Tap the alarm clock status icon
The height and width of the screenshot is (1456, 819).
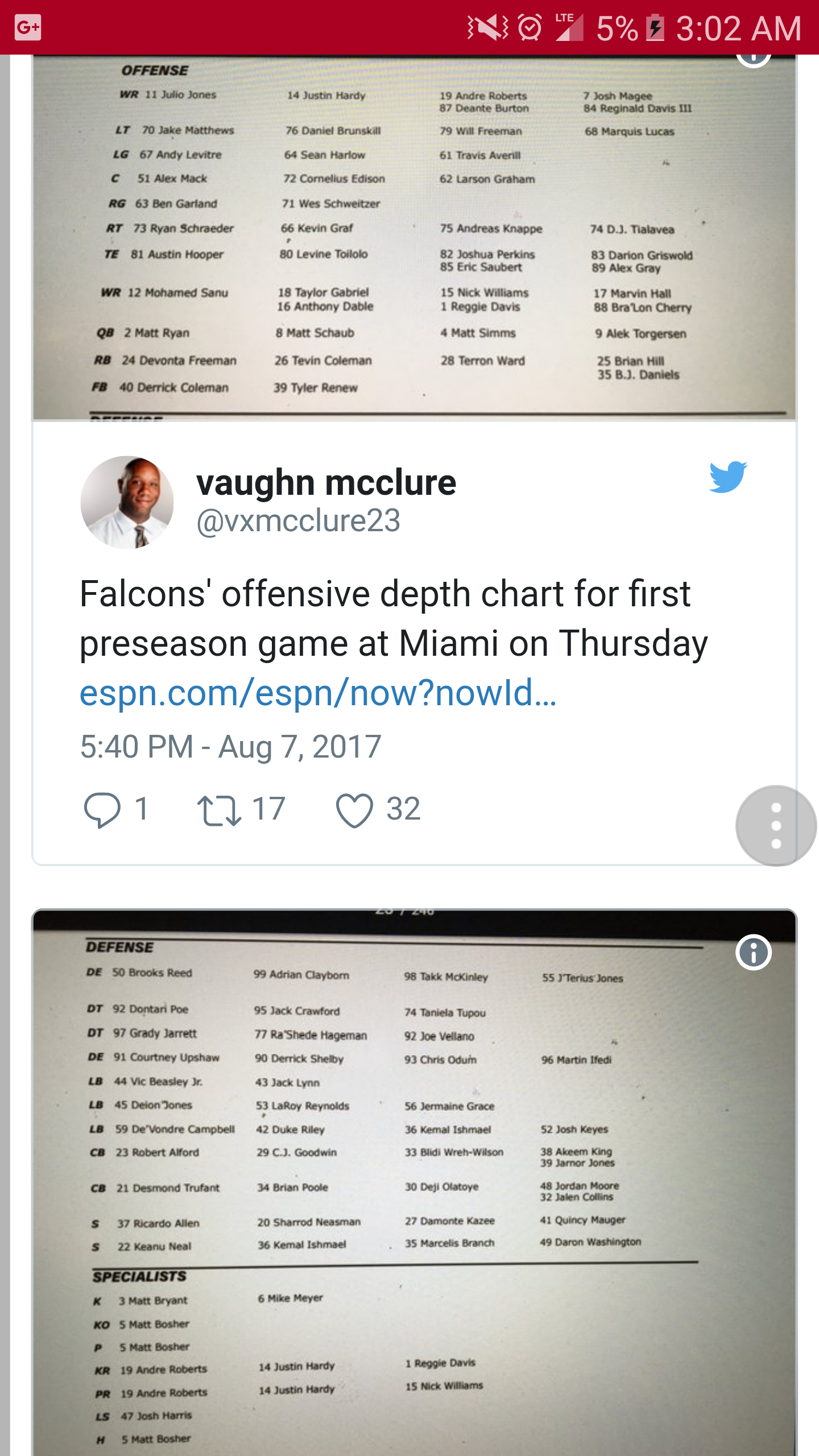click(x=530, y=27)
